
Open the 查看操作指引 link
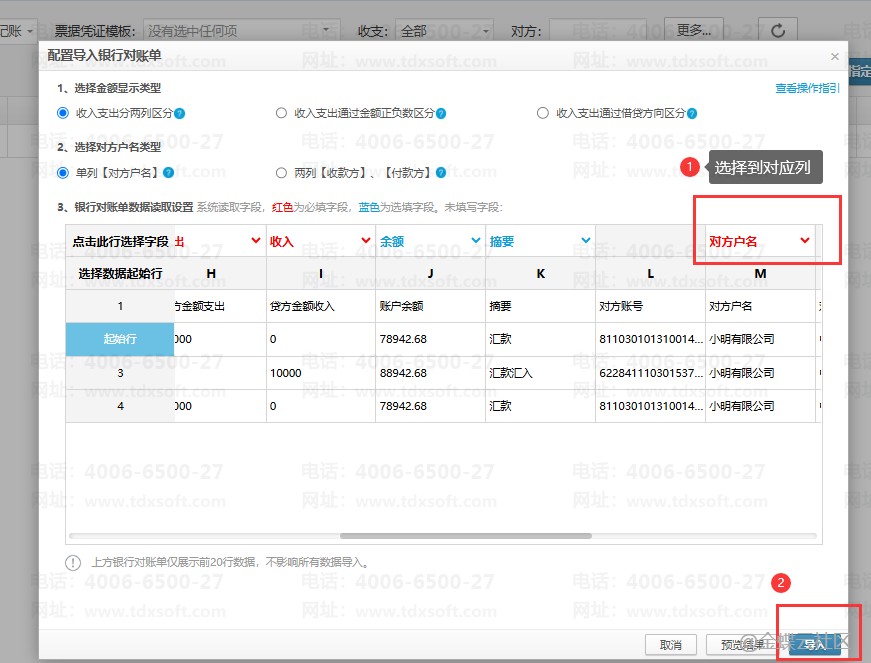coord(807,88)
